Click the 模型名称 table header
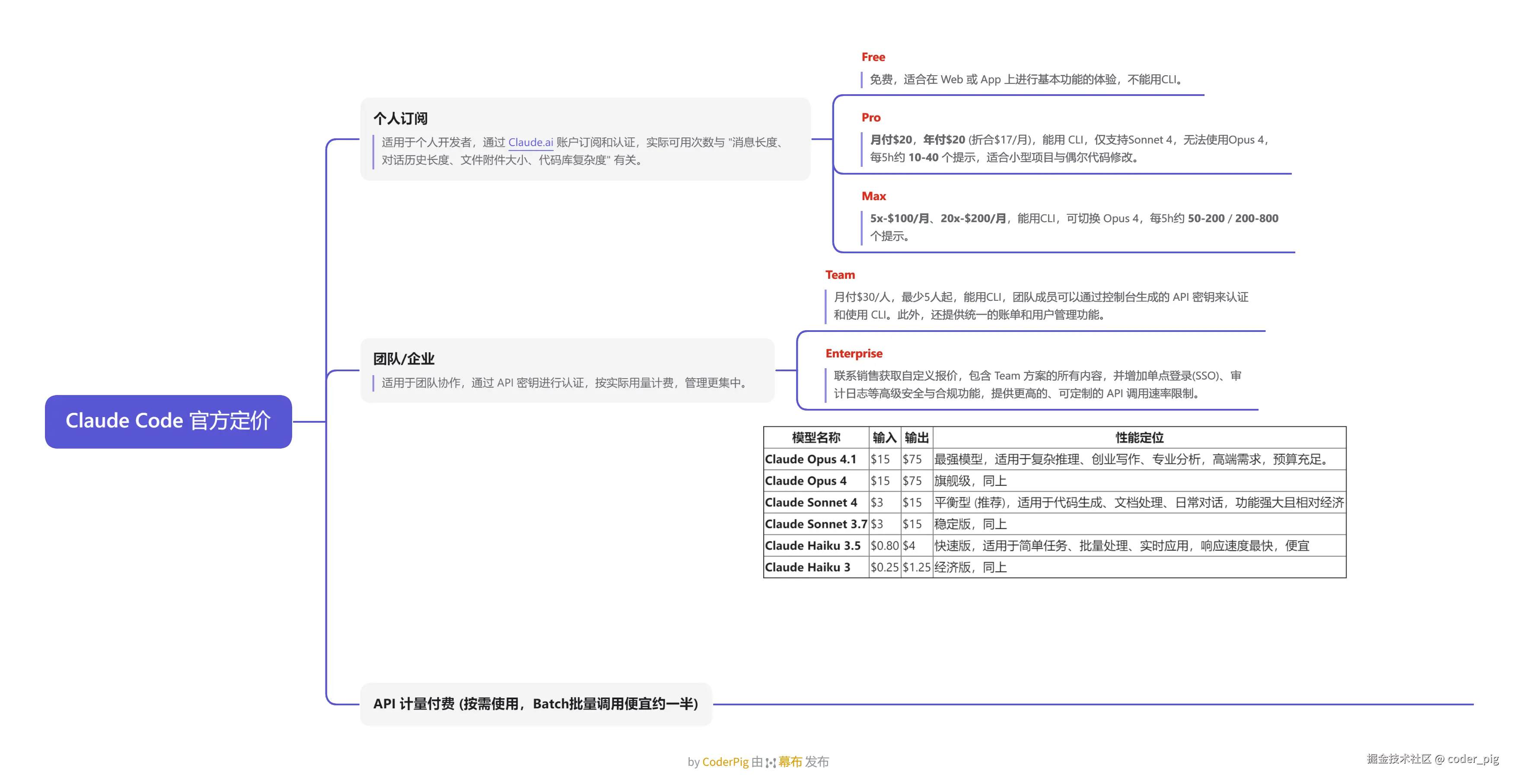 pos(816,438)
